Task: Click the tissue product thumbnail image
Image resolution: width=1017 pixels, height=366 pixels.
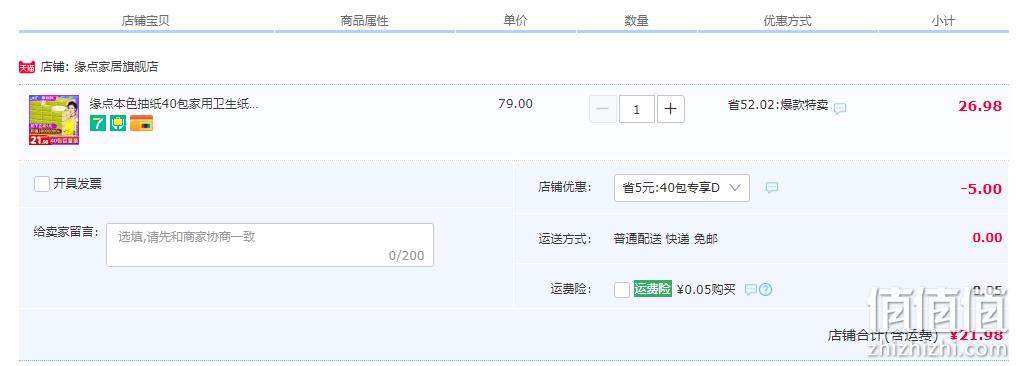Action: (54, 120)
